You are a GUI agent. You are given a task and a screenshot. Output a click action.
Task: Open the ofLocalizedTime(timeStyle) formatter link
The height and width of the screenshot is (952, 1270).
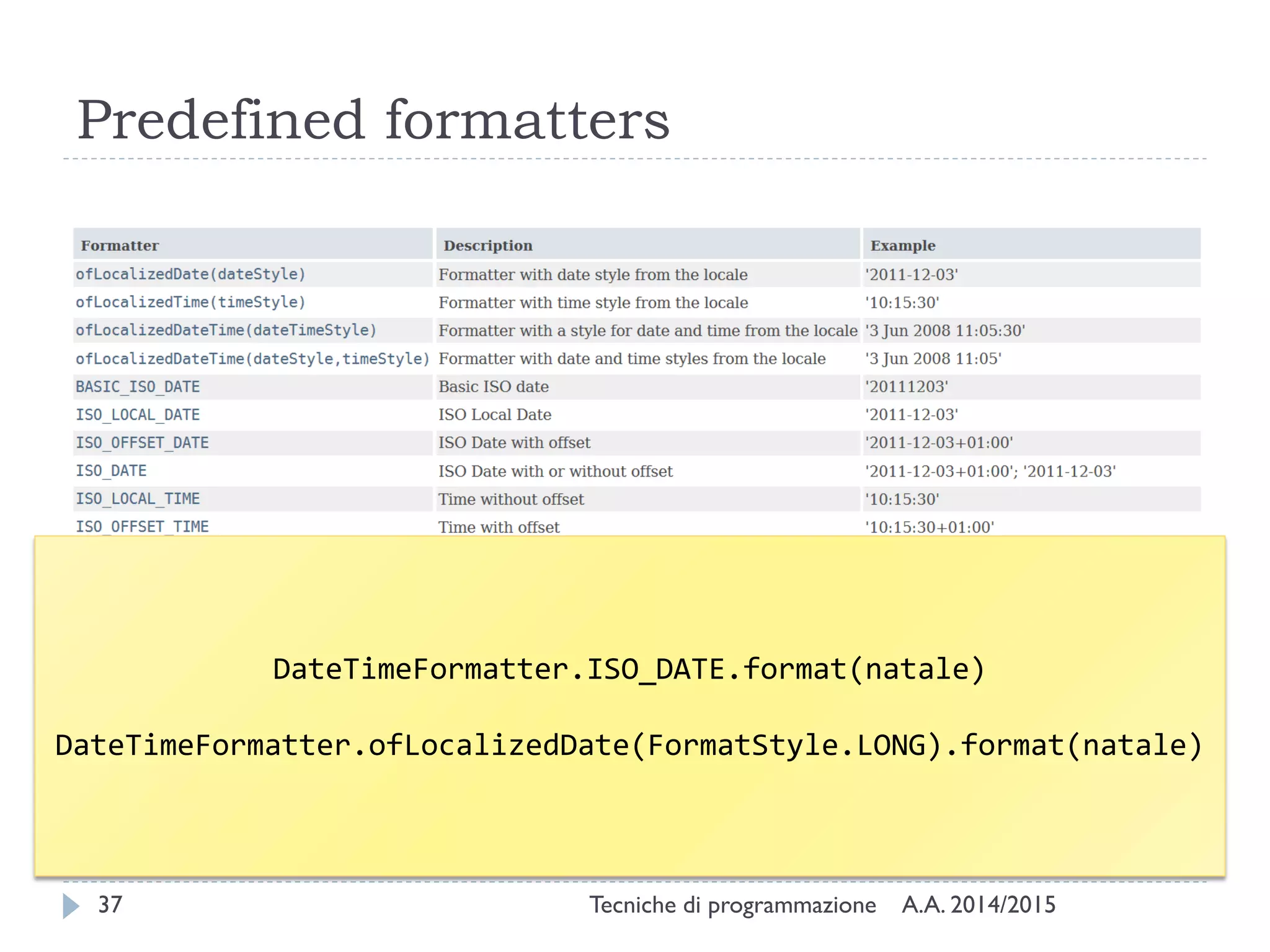[x=190, y=302]
